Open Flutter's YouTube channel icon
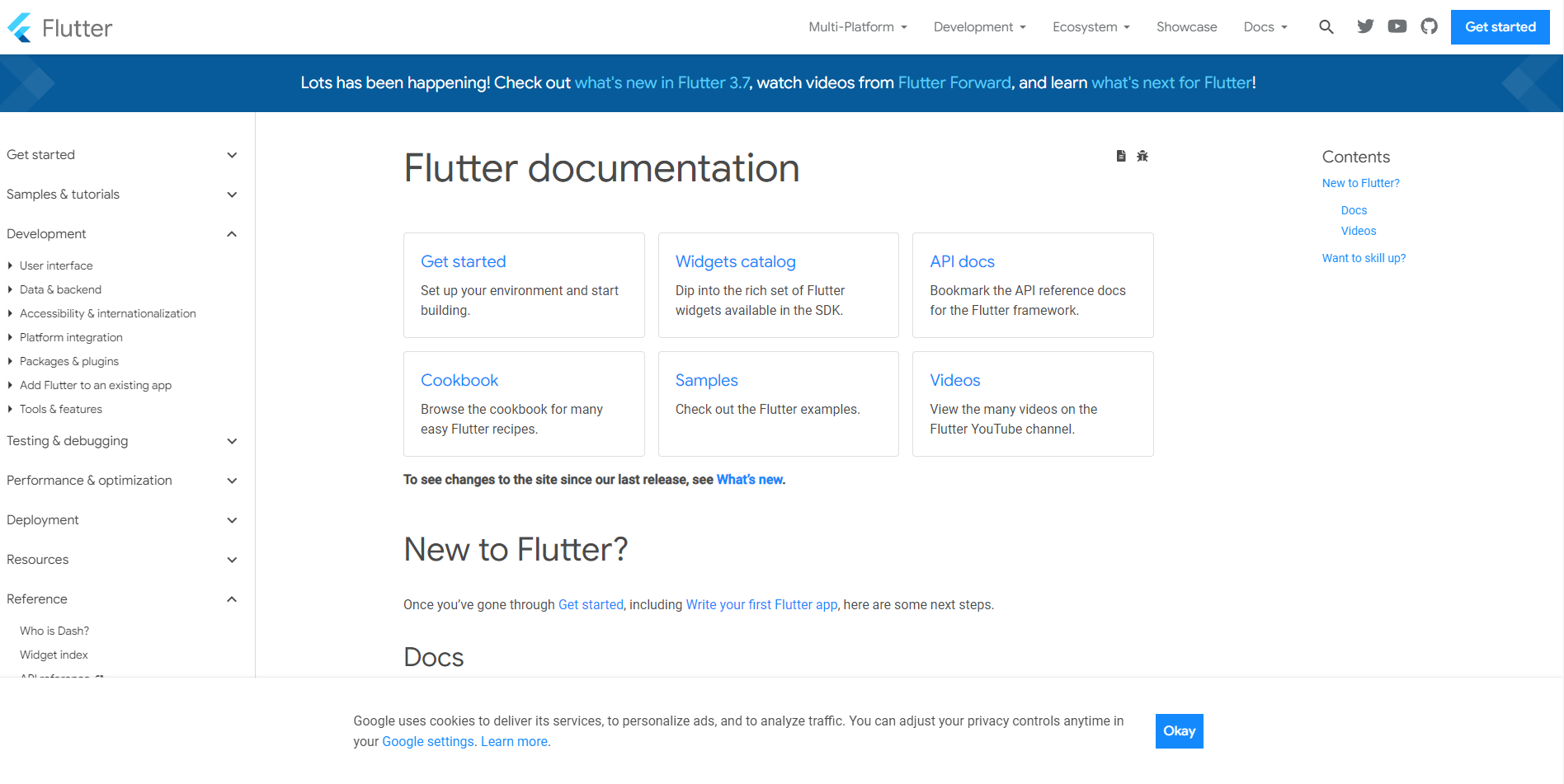Image resolution: width=1564 pixels, height=784 pixels. pos(1397,26)
